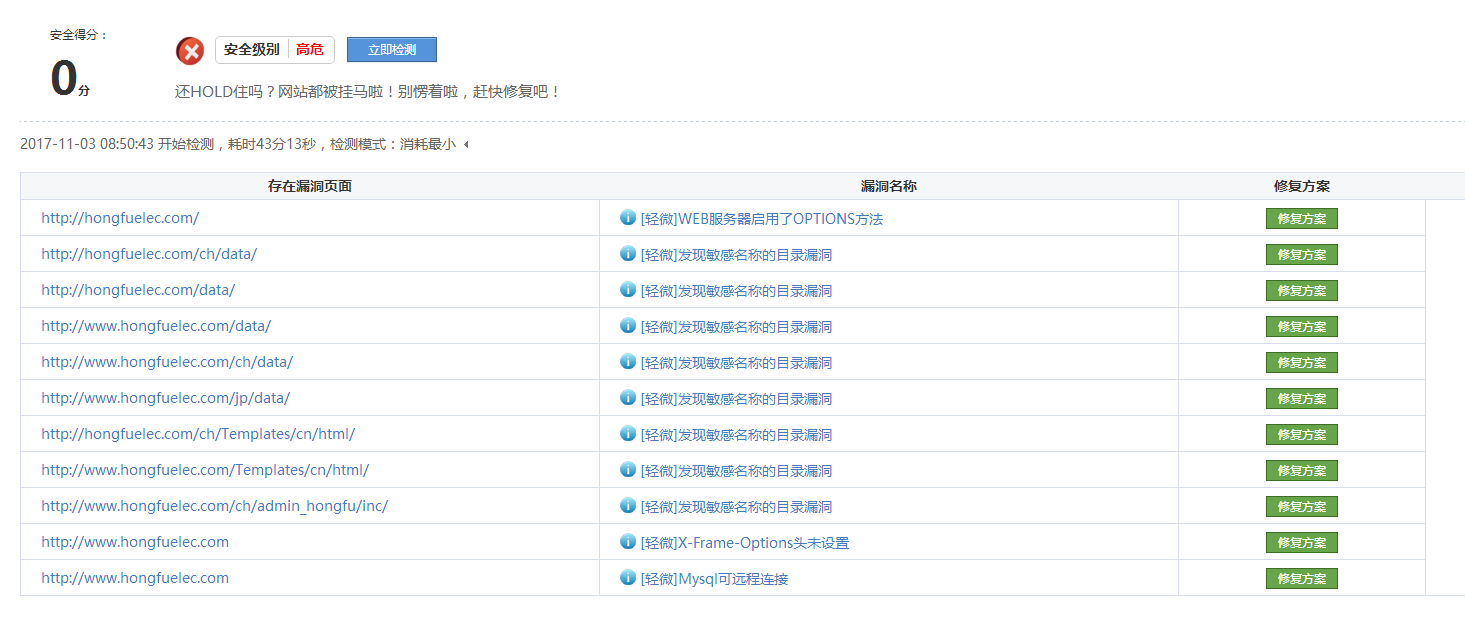Open the http://www.hongfuelec.com/ch/admin_hongfu/inc/ link
The width and height of the screenshot is (1465, 631).
pyautogui.click(x=215, y=506)
